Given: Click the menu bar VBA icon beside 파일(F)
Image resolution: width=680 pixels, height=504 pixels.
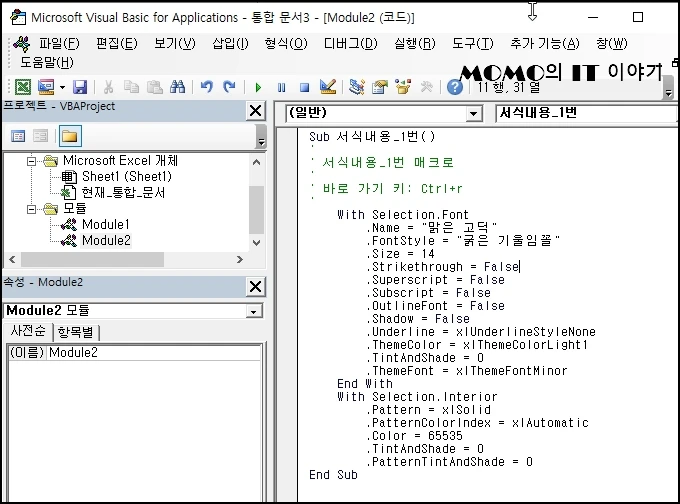Looking at the screenshot, I should [22, 44].
